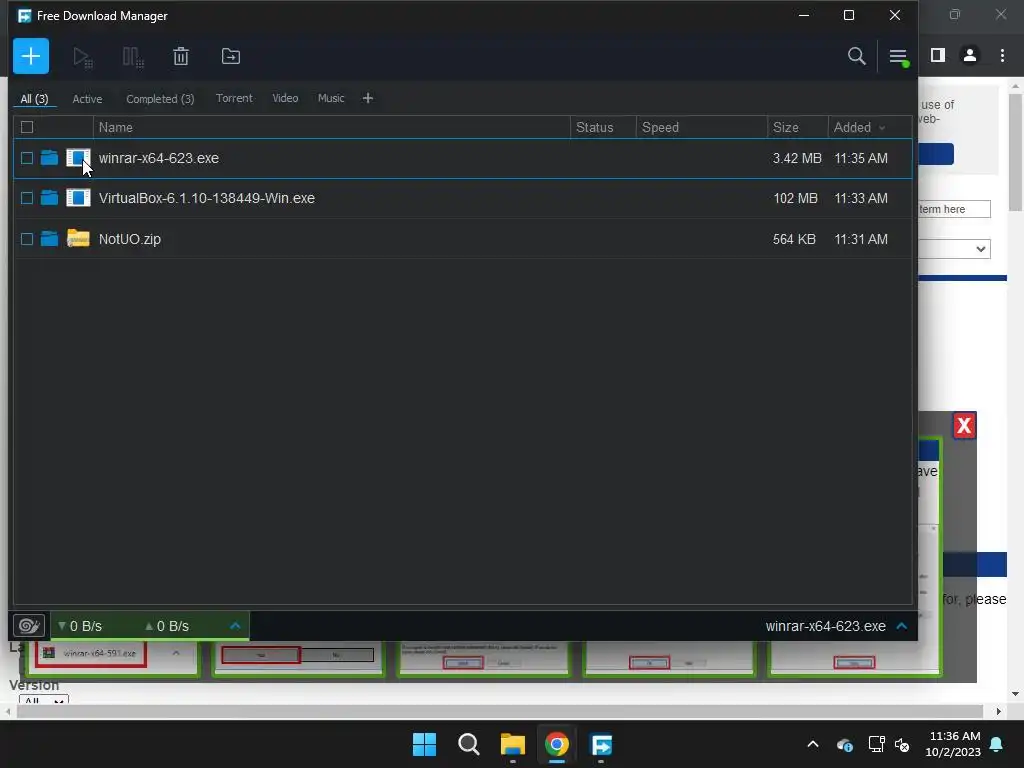1024x768 pixels.
Task: Open folder of winrar-x64-623.exe
Action: tap(49, 157)
